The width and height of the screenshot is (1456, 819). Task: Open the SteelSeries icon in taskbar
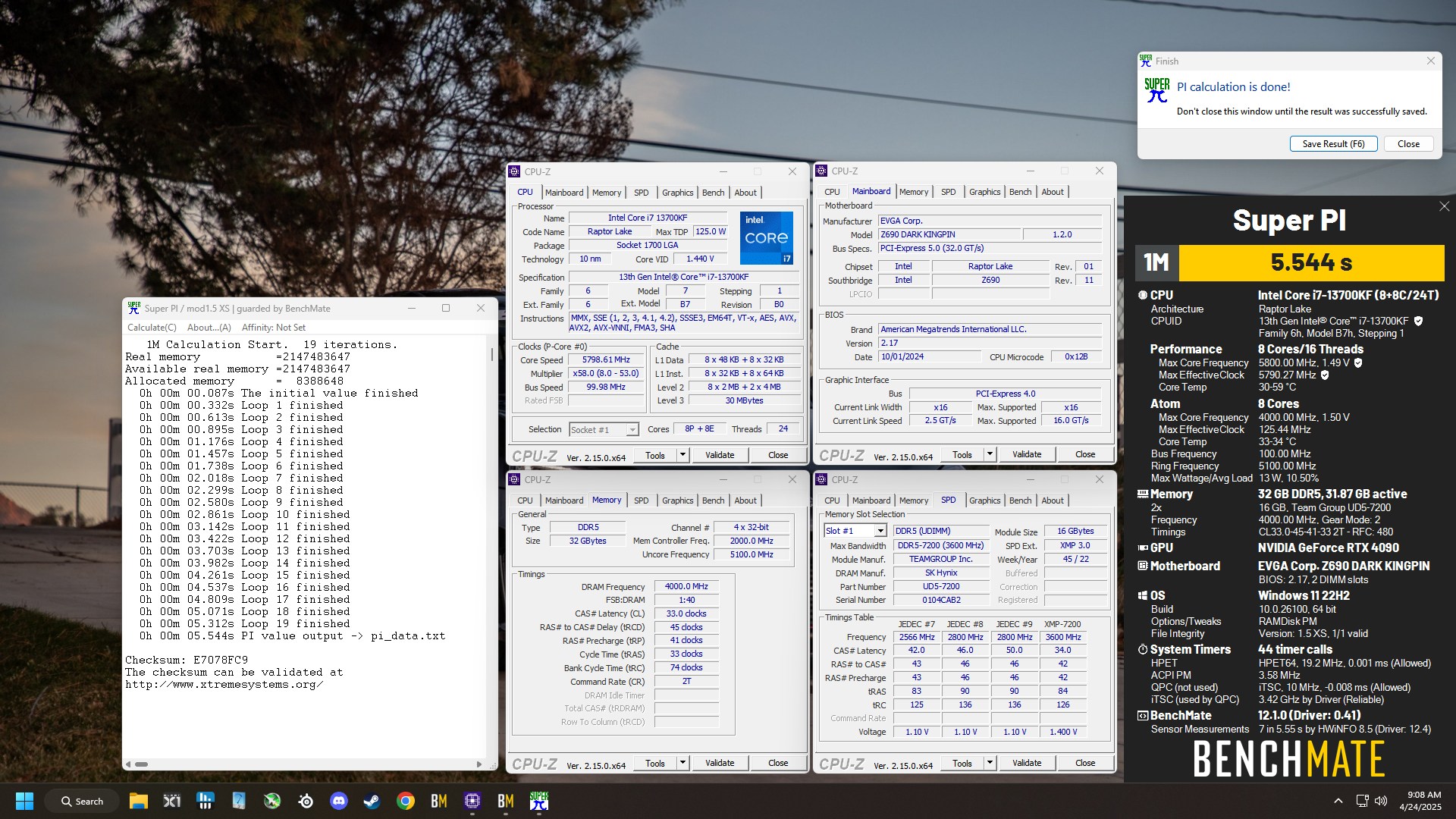[306, 801]
